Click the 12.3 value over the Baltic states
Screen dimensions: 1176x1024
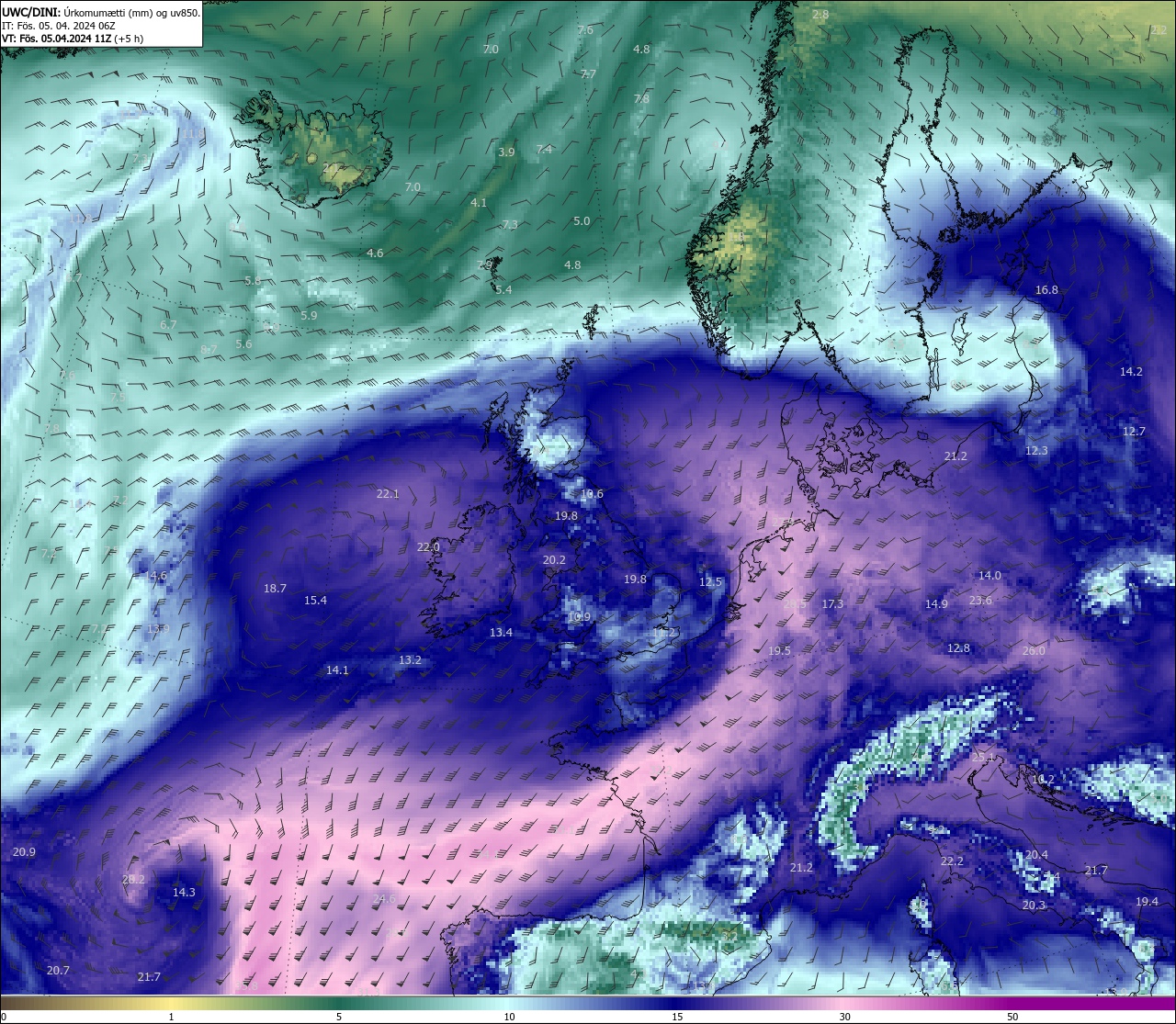tap(1036, 451)
